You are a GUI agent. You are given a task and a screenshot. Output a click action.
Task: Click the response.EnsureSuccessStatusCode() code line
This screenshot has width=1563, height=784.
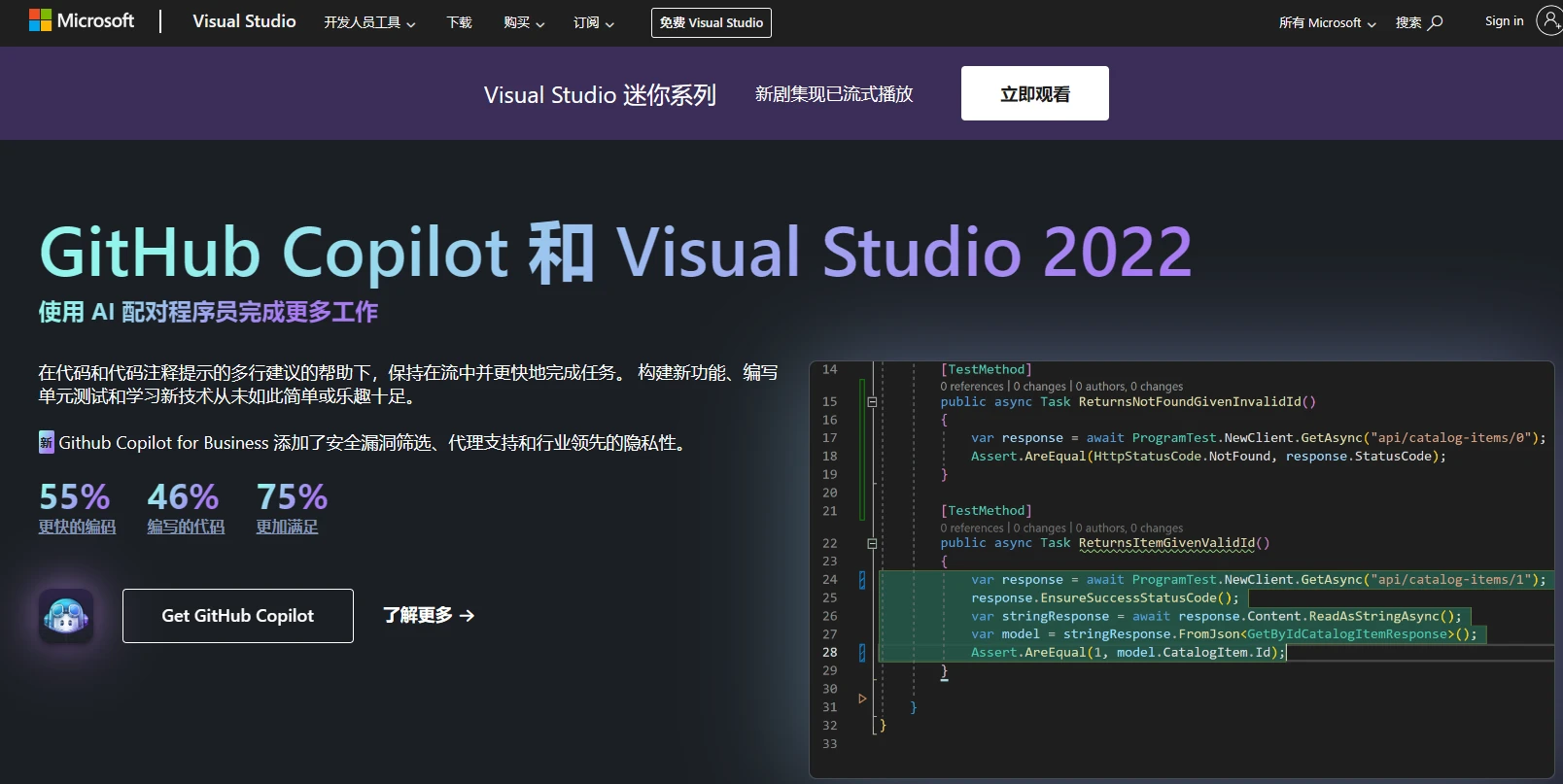tap(1105, 598)
